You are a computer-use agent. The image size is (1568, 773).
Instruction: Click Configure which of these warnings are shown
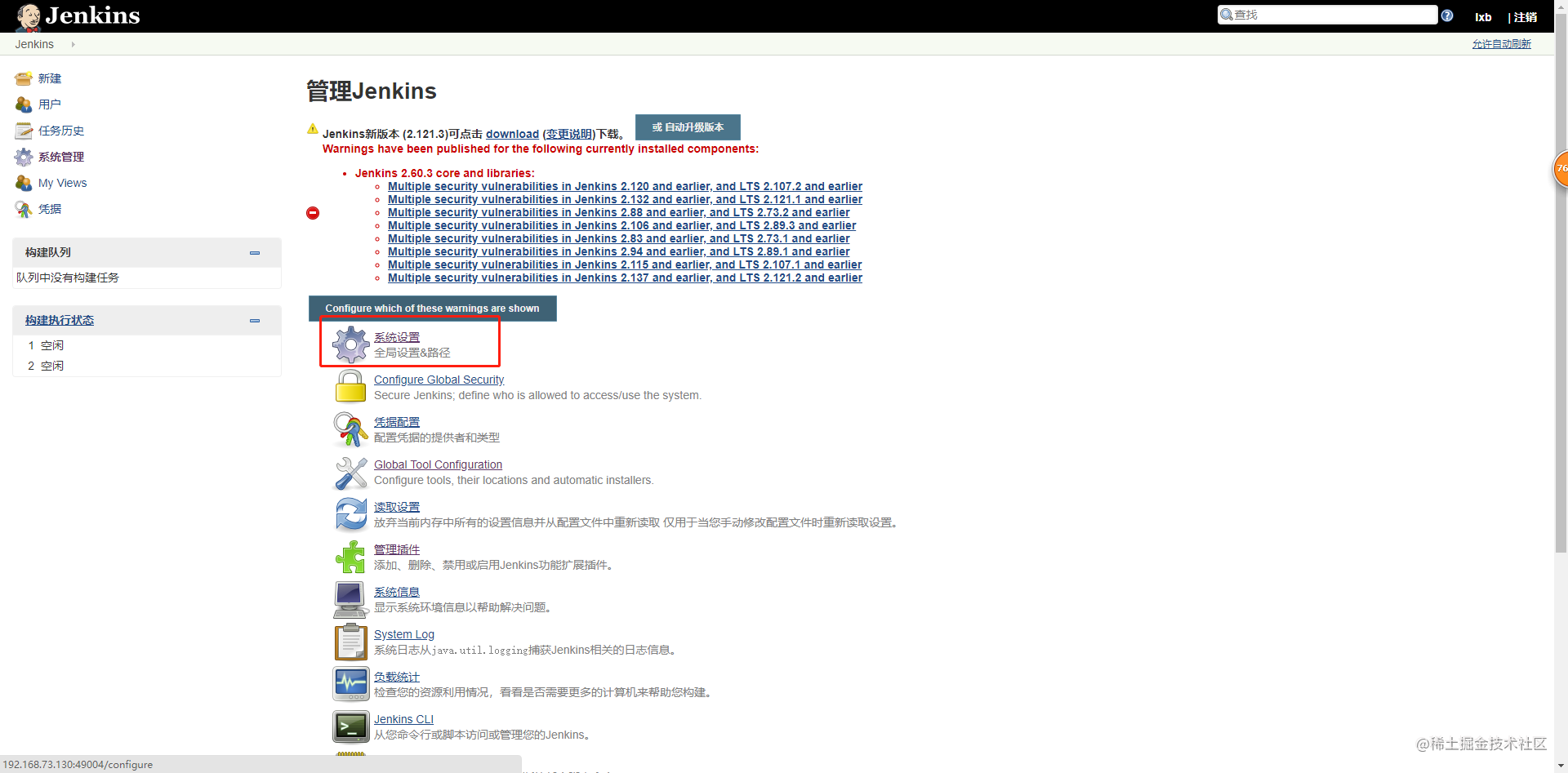click(433, 309)
